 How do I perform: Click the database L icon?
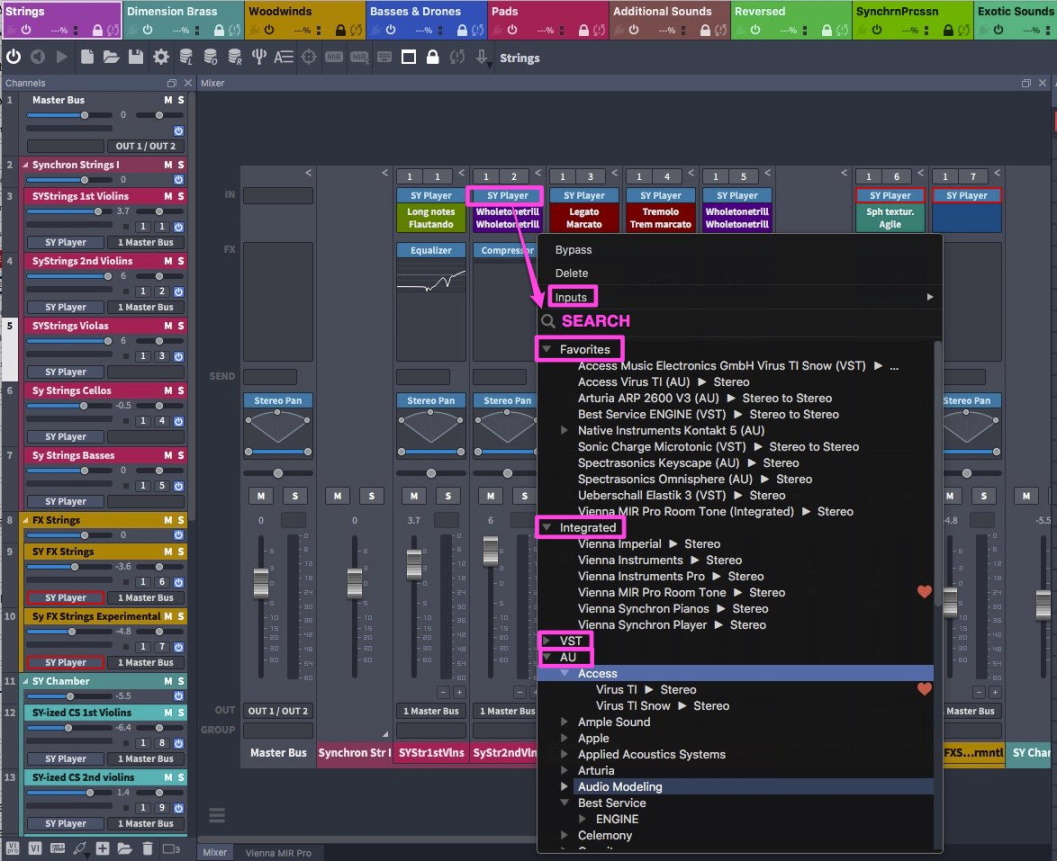click(x=186, y=57)
